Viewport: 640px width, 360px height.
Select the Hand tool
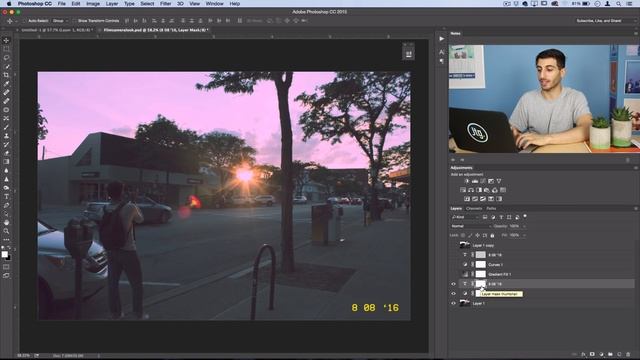click(6, 222)
